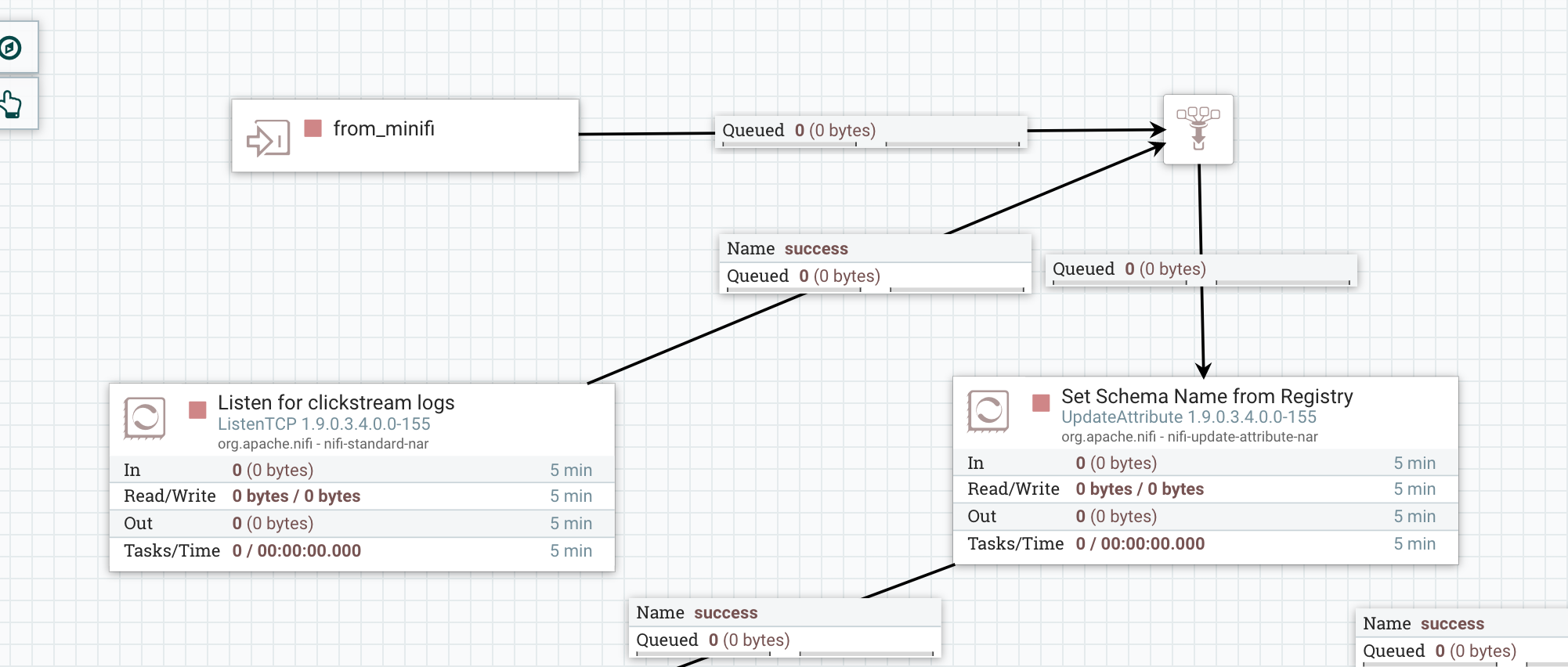The width and height of the screenshot is (1568, 667).
Task: Click the In row of Listen for clickstream logs
Action: point(362,470)
